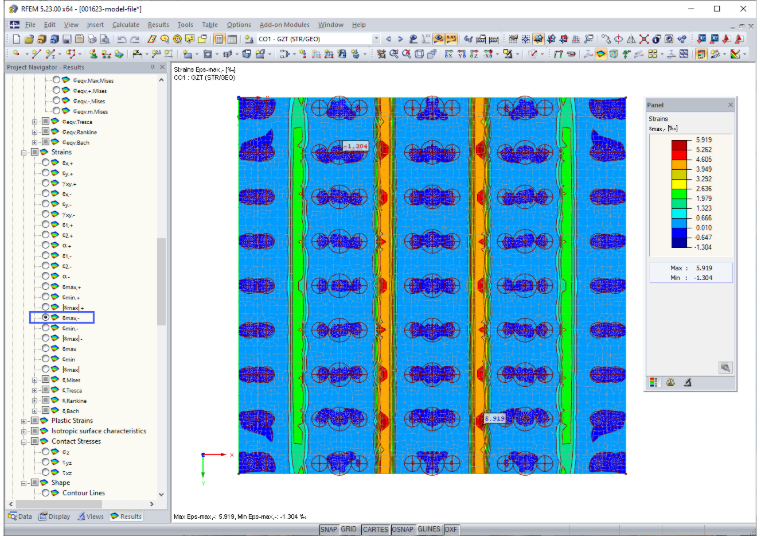Toggle the GRID status bar button
This screenshot has width=760, height=536.
[348, 529]
